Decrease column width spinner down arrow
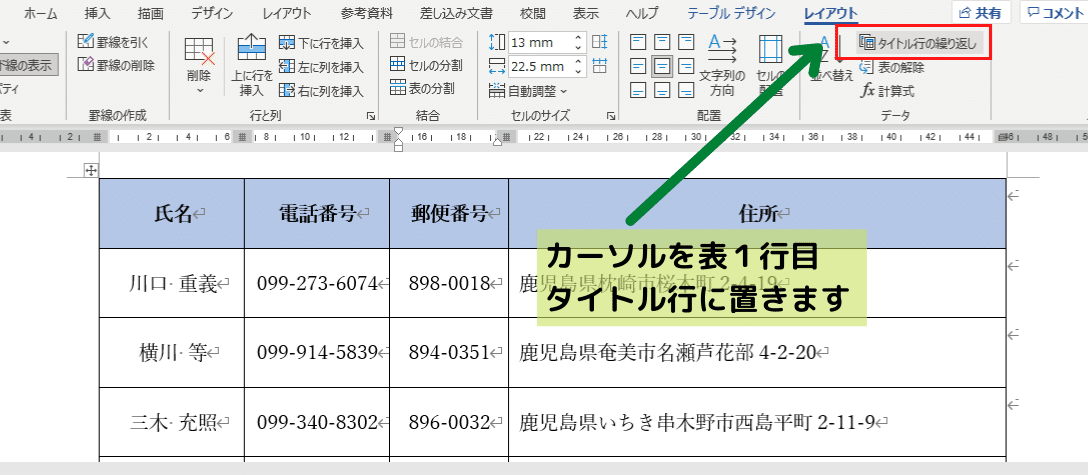 (579, 71)
